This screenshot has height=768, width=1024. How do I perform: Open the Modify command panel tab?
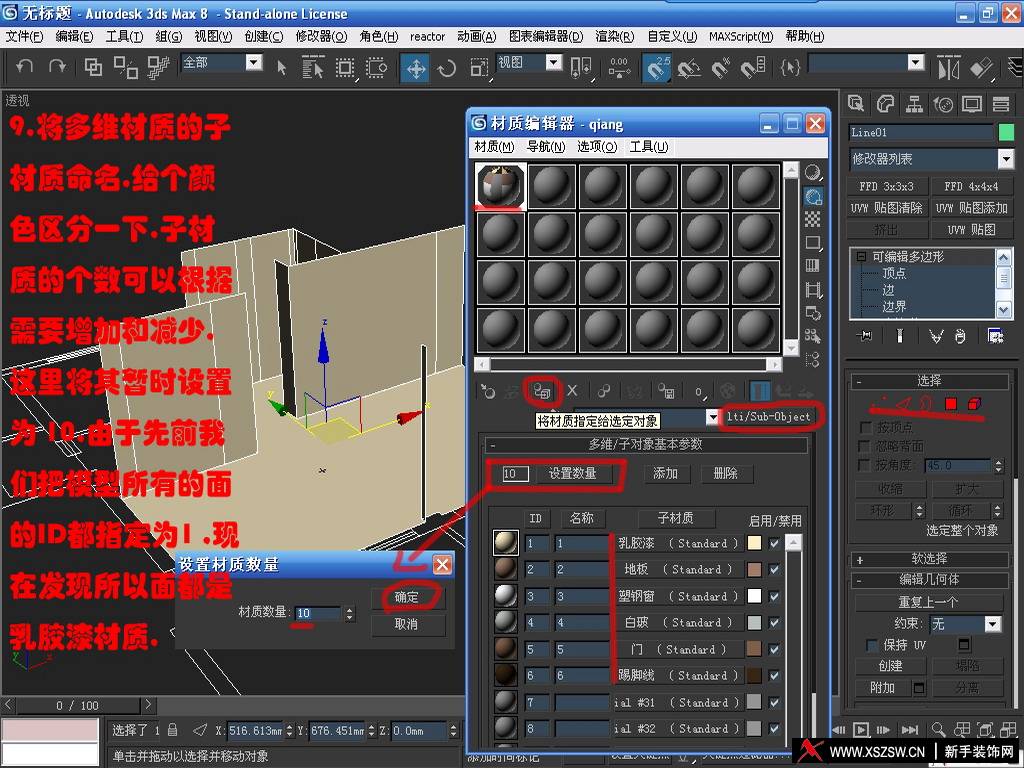pyautogui.click(x=886, y=103)
